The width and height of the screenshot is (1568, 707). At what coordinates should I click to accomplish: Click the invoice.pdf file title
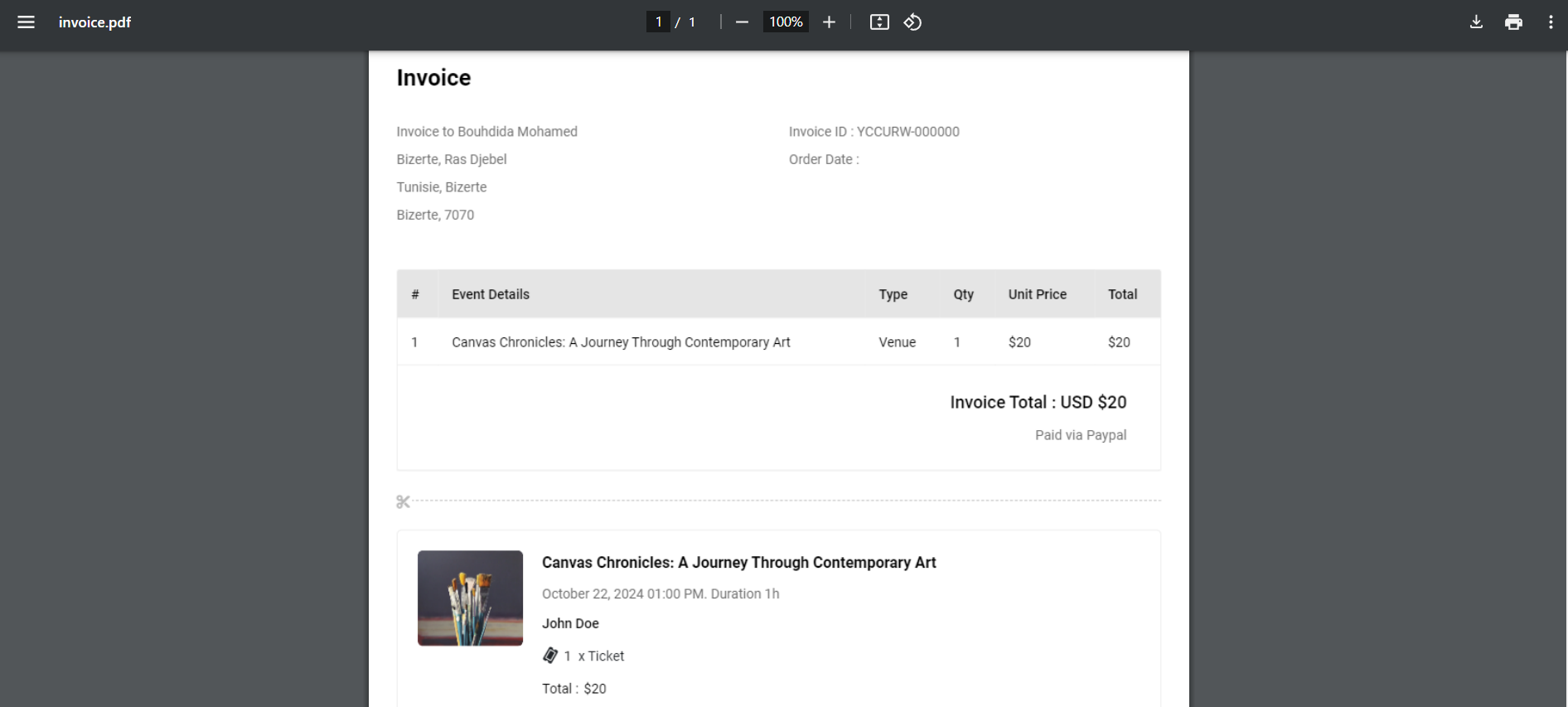(94, 22)
